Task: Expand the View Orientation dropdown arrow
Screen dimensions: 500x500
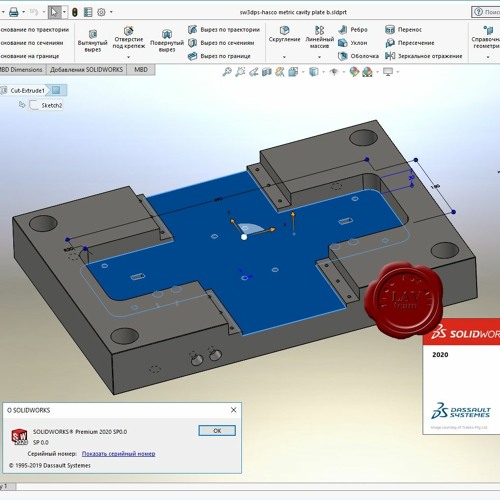Action: [x=303, y=72]
